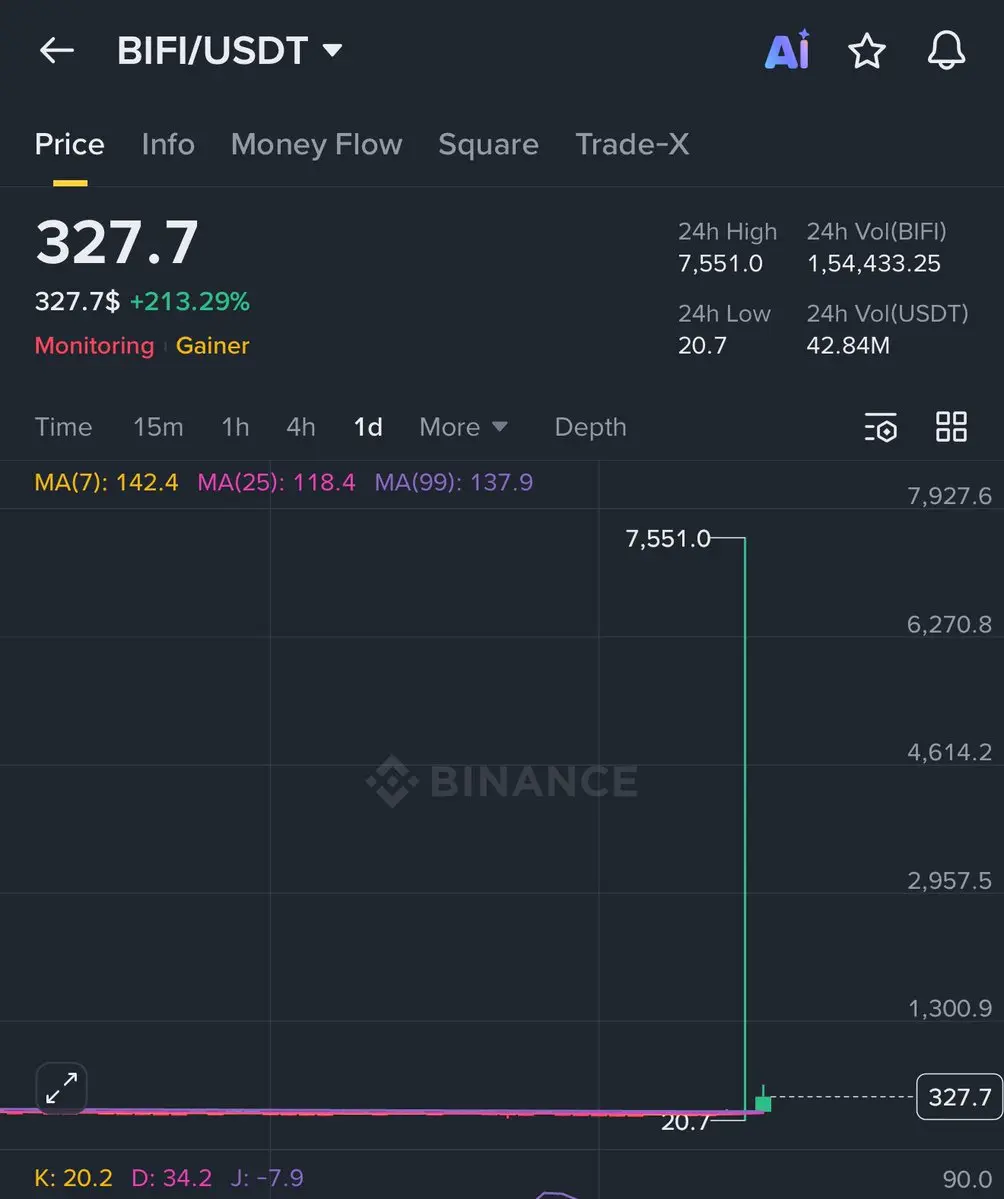
Task: Click the 327.7 current price marker
Action: coord(959,1097)
